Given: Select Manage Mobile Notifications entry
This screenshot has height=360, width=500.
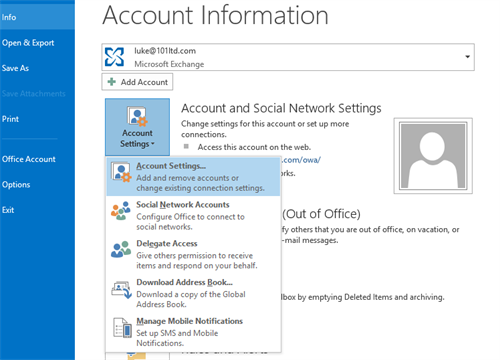Looking at the screenshot, I should 193,331.
